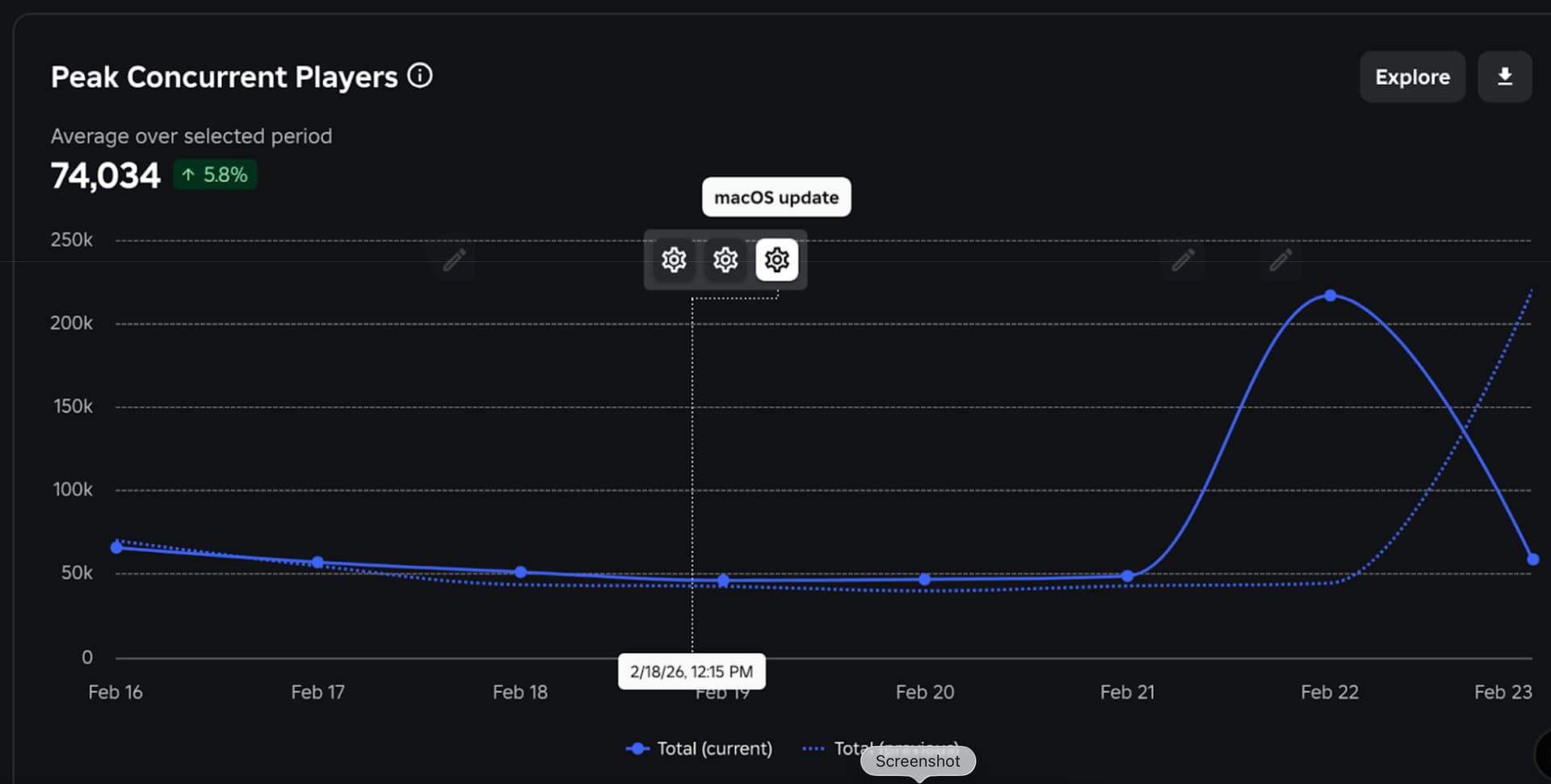Click the highlighted gear under macOS update
Image resolution: width=1551 pixels, height=784 pixels.
tap(776, 260)
